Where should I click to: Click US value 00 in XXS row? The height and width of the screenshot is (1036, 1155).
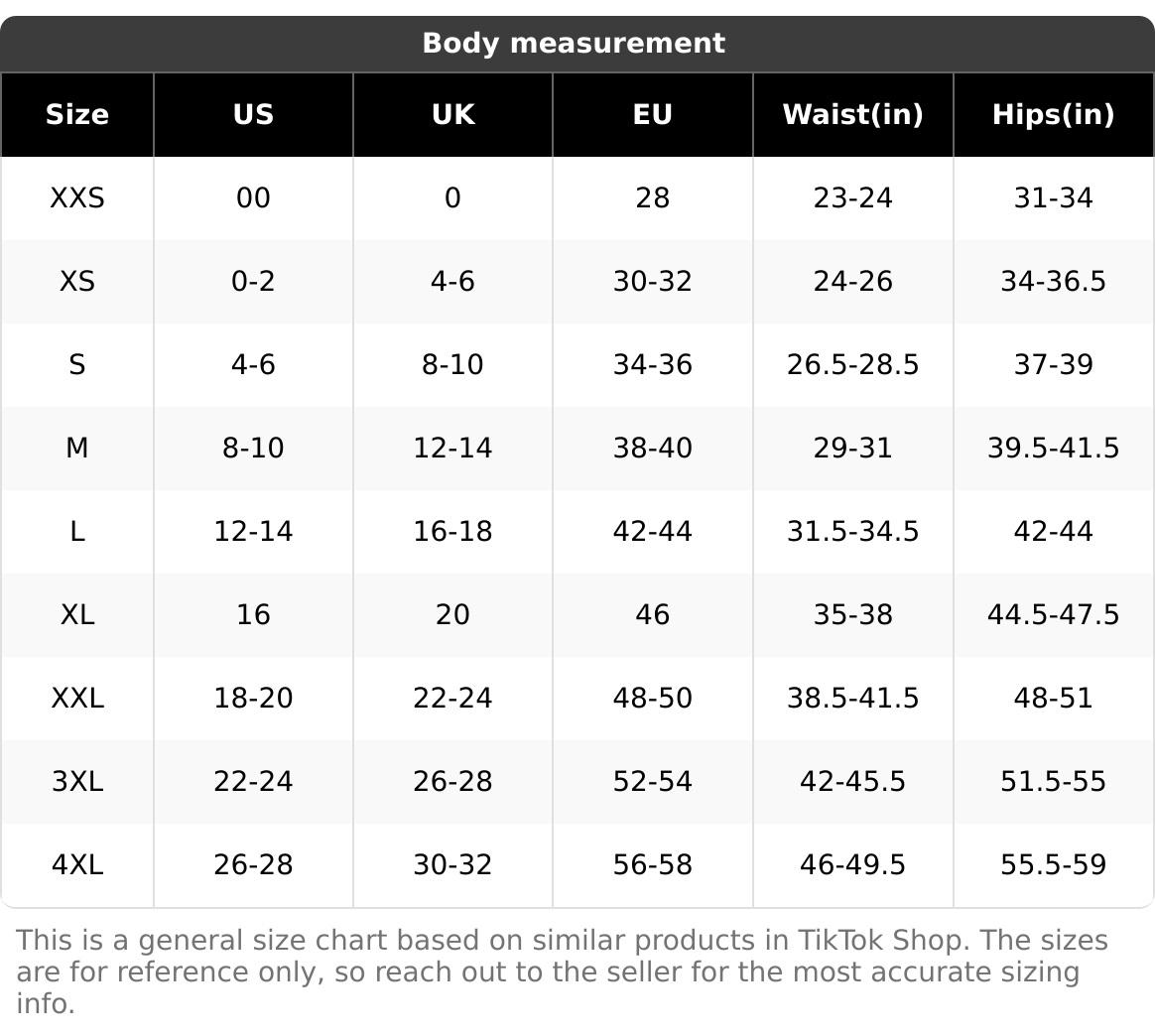point(253,198)
